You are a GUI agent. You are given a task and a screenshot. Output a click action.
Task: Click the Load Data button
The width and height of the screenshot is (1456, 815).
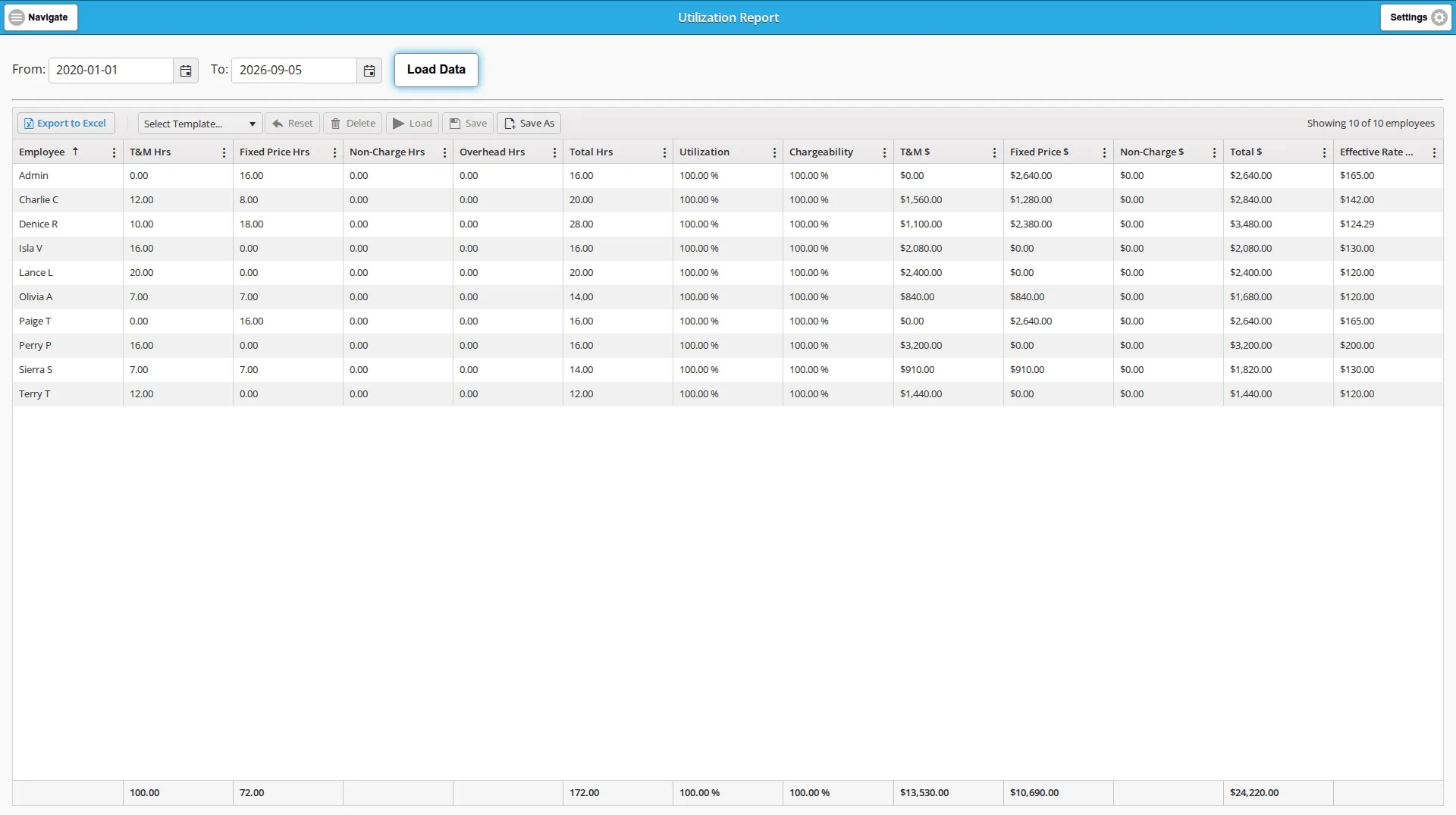tap(436, 70)
